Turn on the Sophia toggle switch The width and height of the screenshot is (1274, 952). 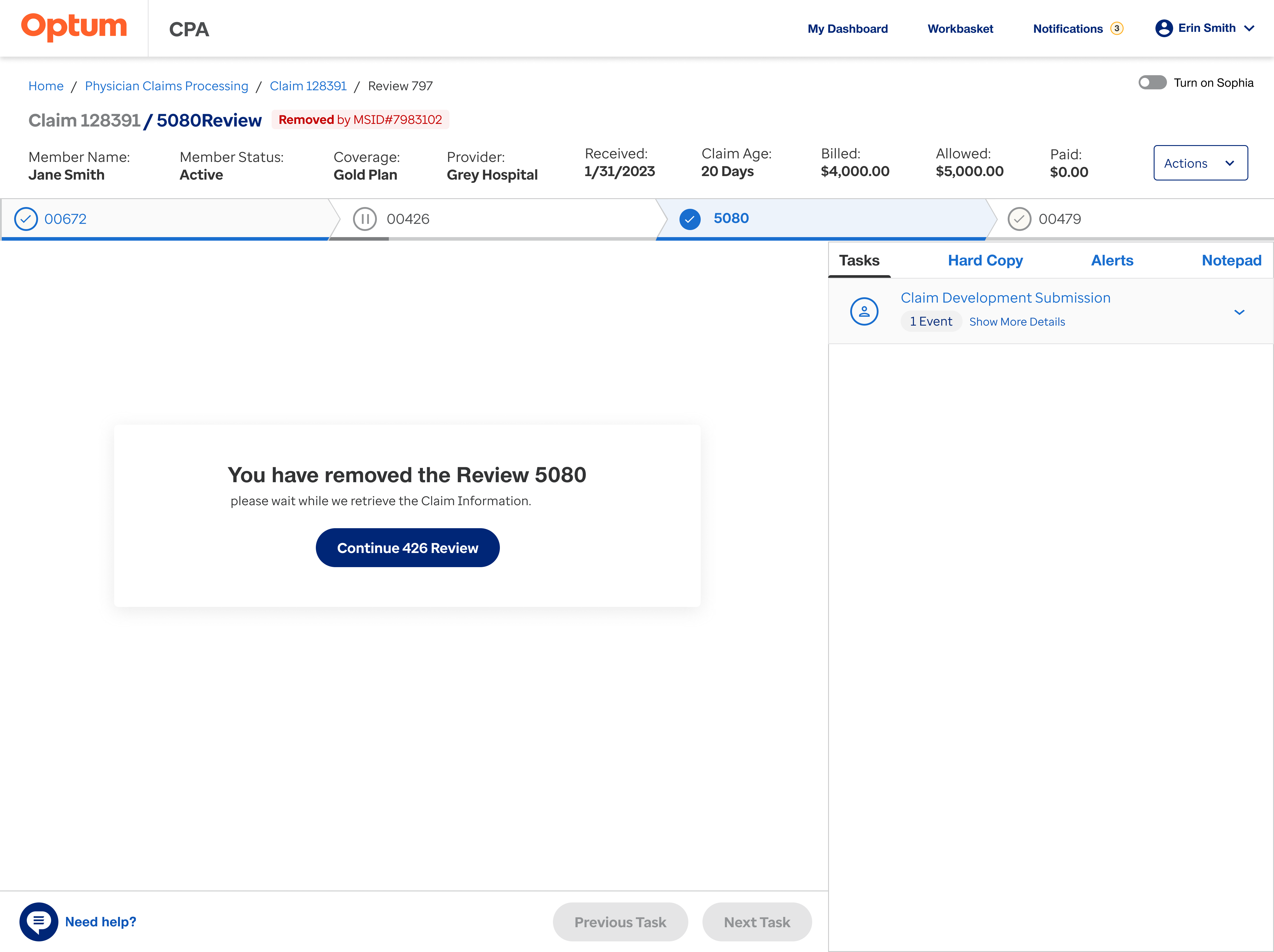tap(1152, 82)
